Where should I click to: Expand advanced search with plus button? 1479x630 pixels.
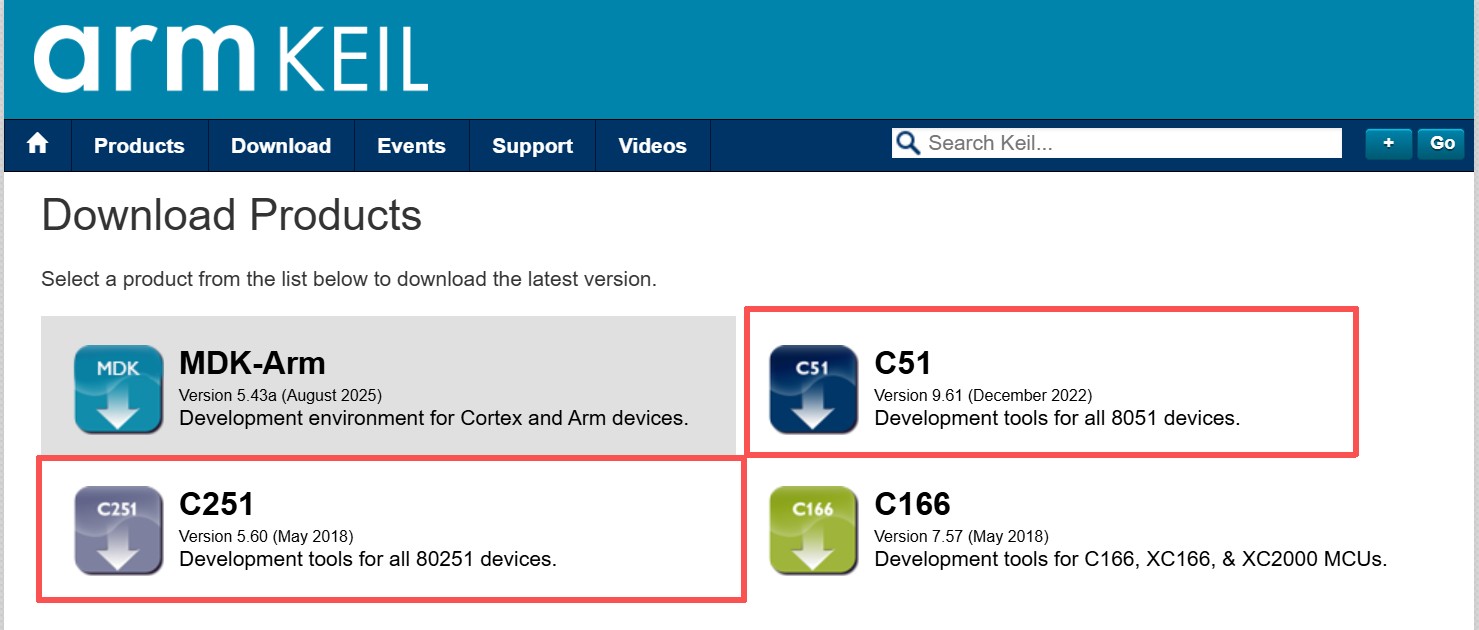(x=1388, y=143)
